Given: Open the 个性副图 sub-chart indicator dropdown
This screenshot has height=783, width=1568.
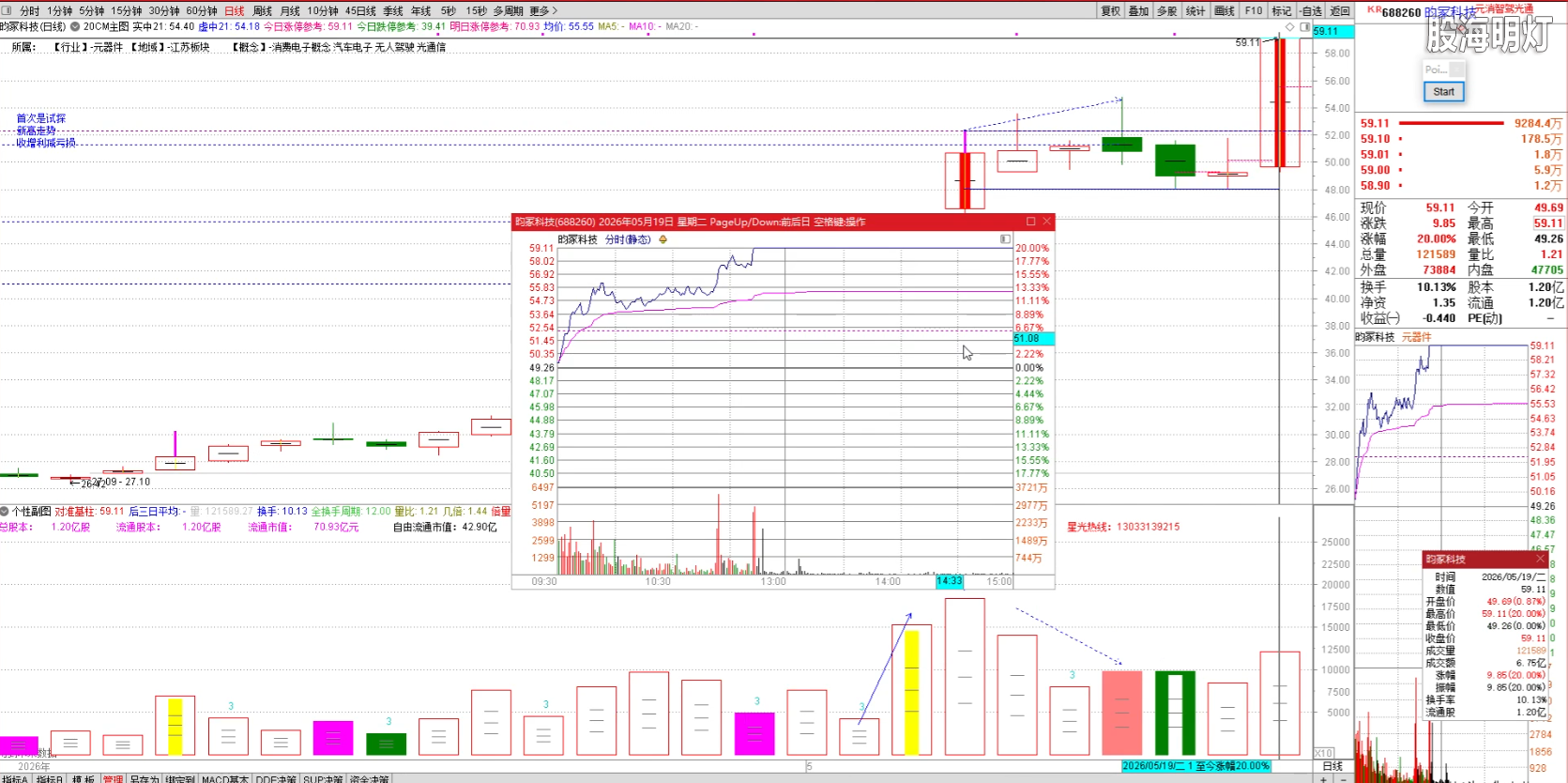Looking at the screenshot, I should click(5, 512).
